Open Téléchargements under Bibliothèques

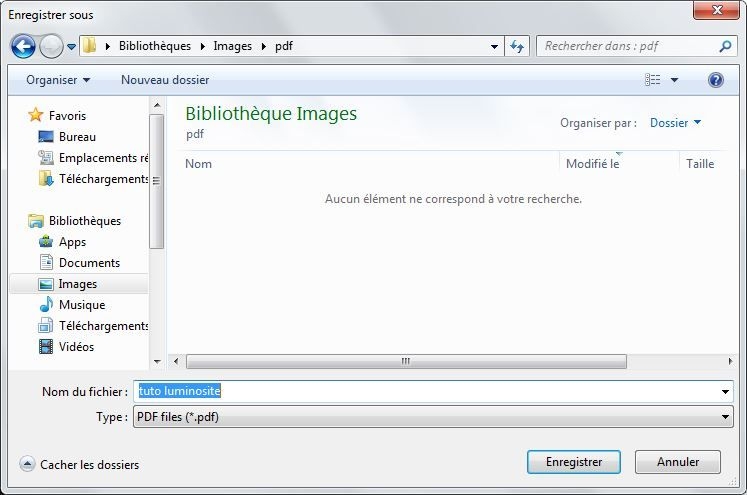point(103,326)
